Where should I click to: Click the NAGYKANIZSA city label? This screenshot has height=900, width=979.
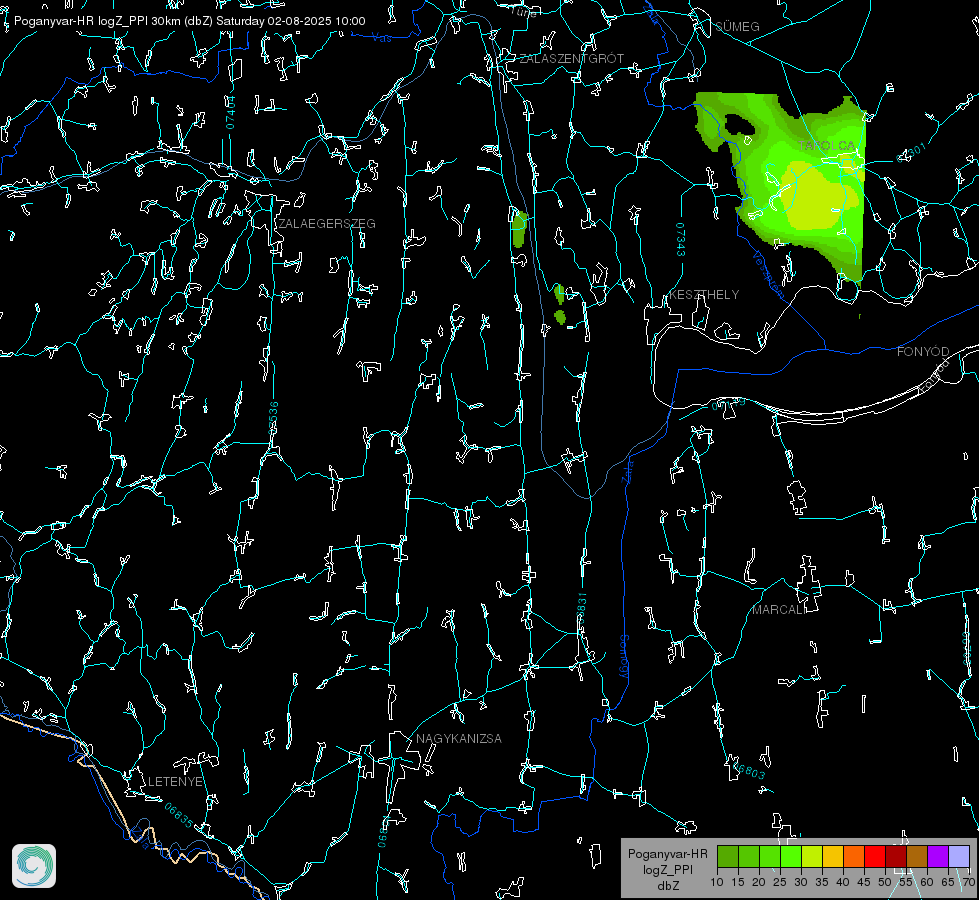point(459,738)
